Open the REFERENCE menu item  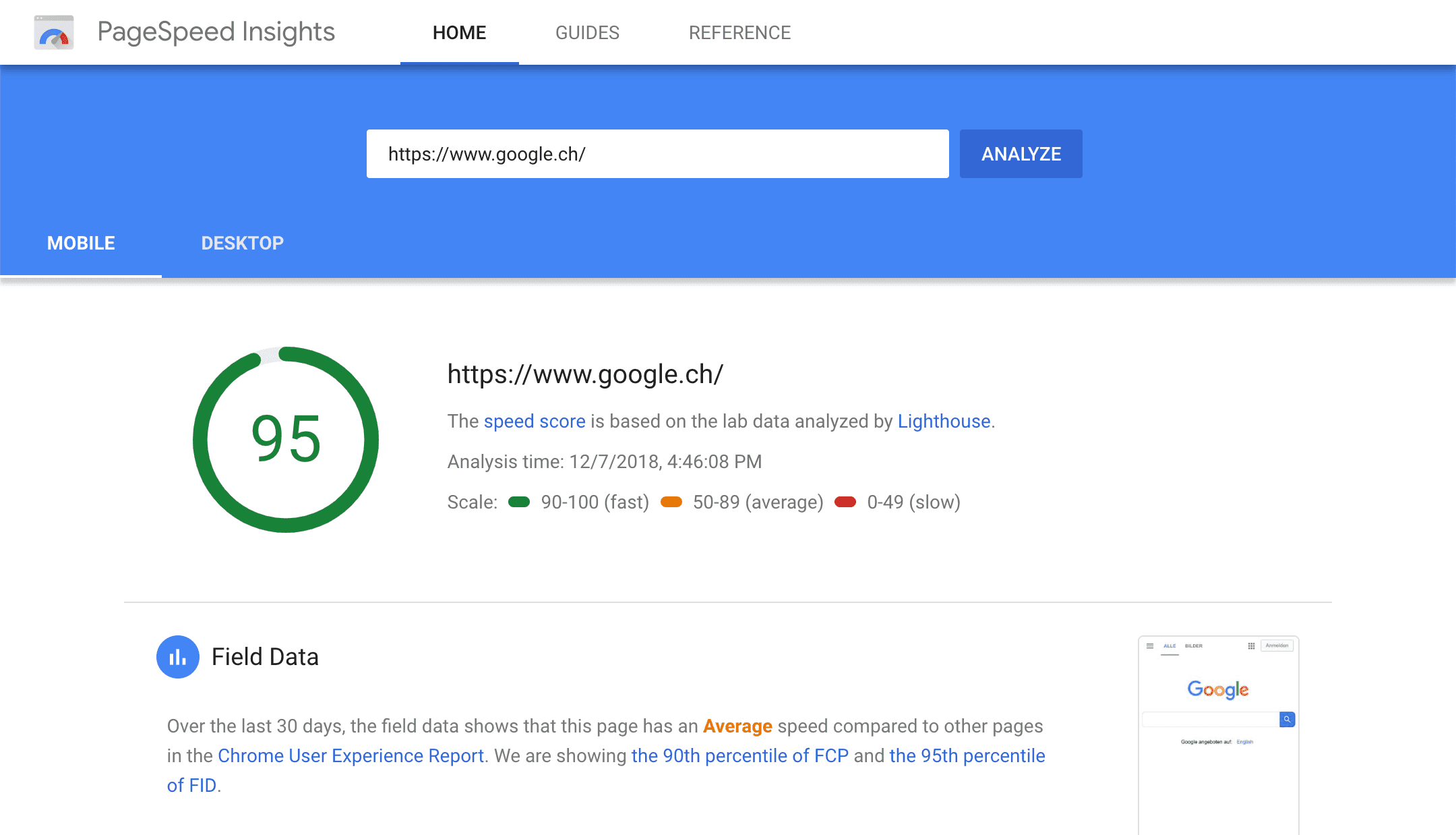[x=739, y=32]
